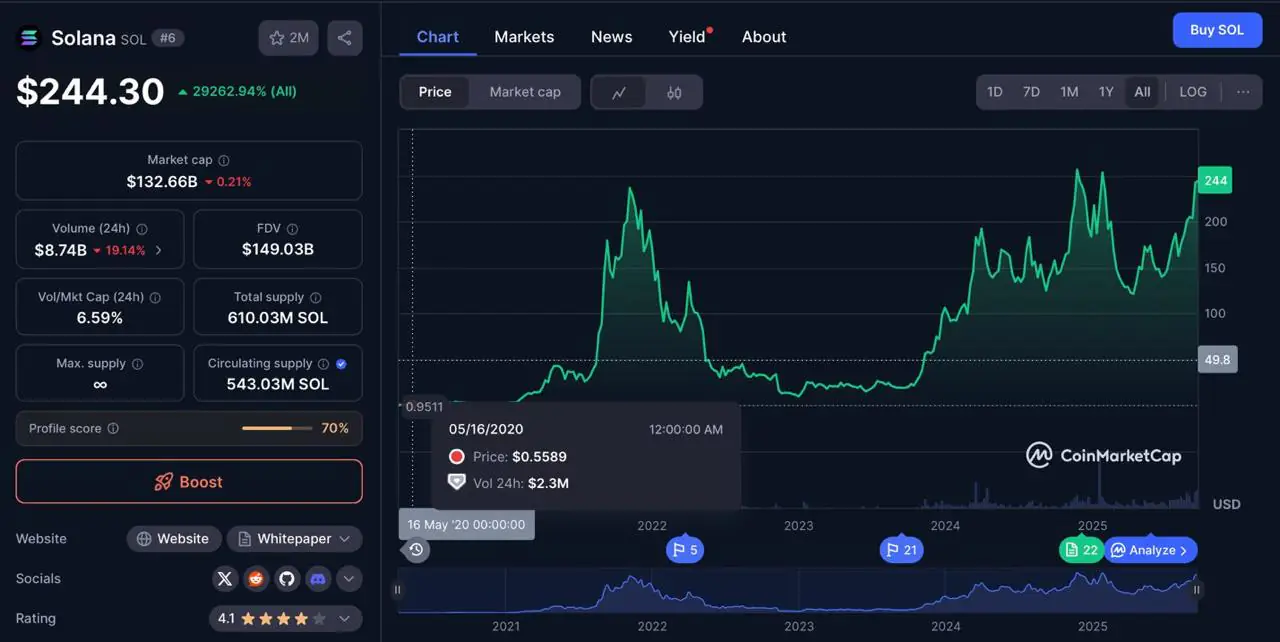Open Total supply info icon
Viewport: 1280px width, 642px height.
(x=316, y=297)
